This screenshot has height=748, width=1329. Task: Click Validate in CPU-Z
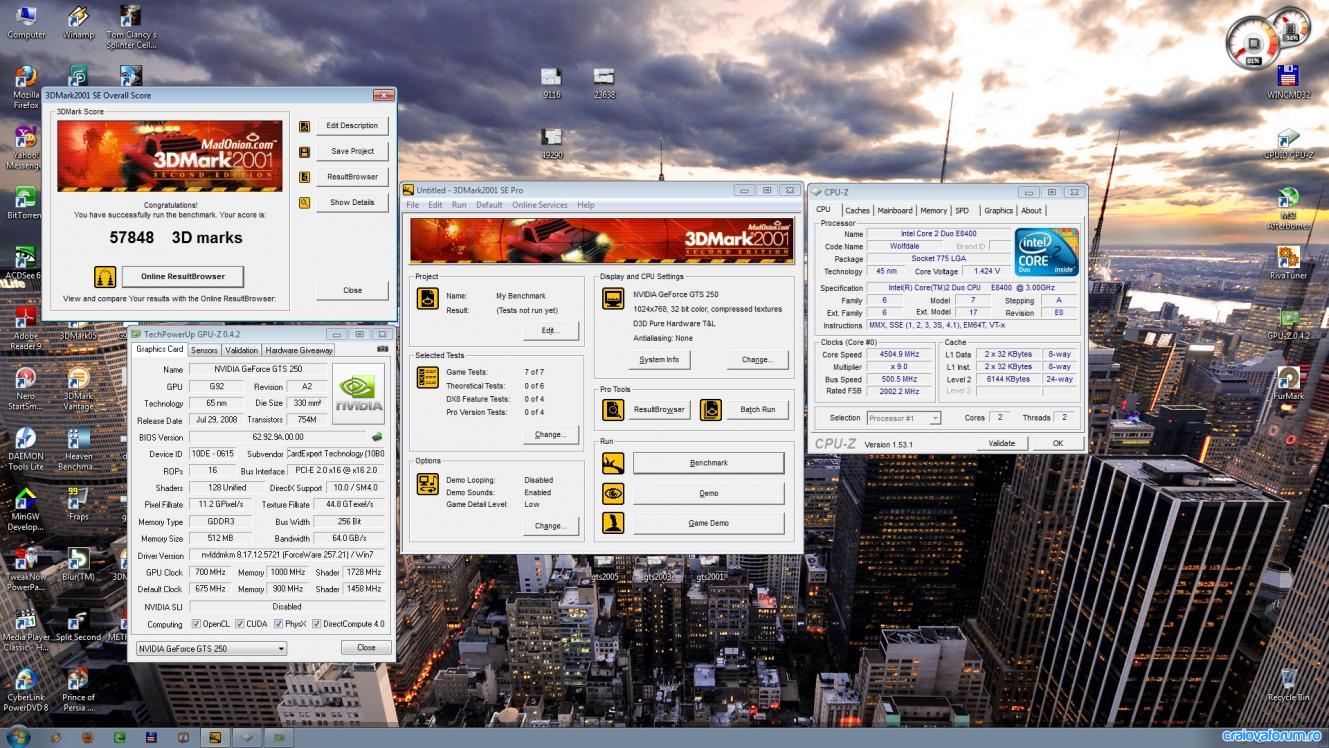[x=1001, y=443]
